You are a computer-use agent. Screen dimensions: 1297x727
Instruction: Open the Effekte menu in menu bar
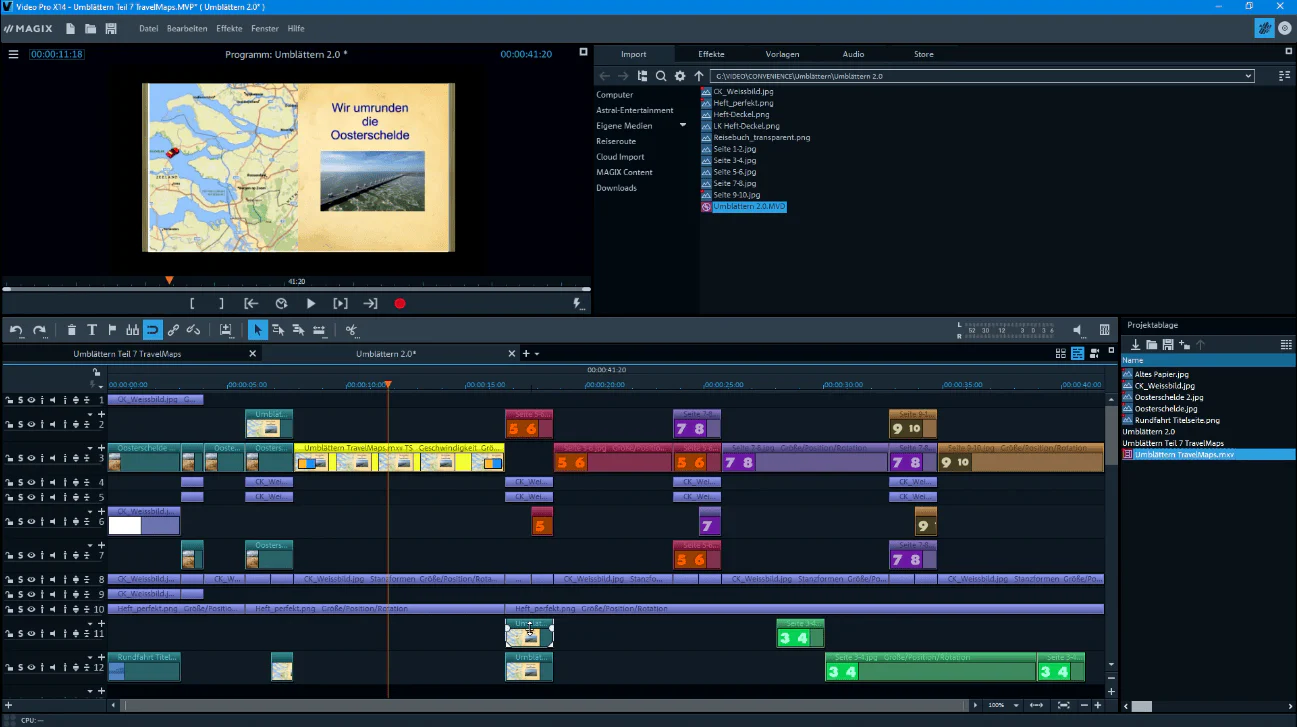[229, 29]
